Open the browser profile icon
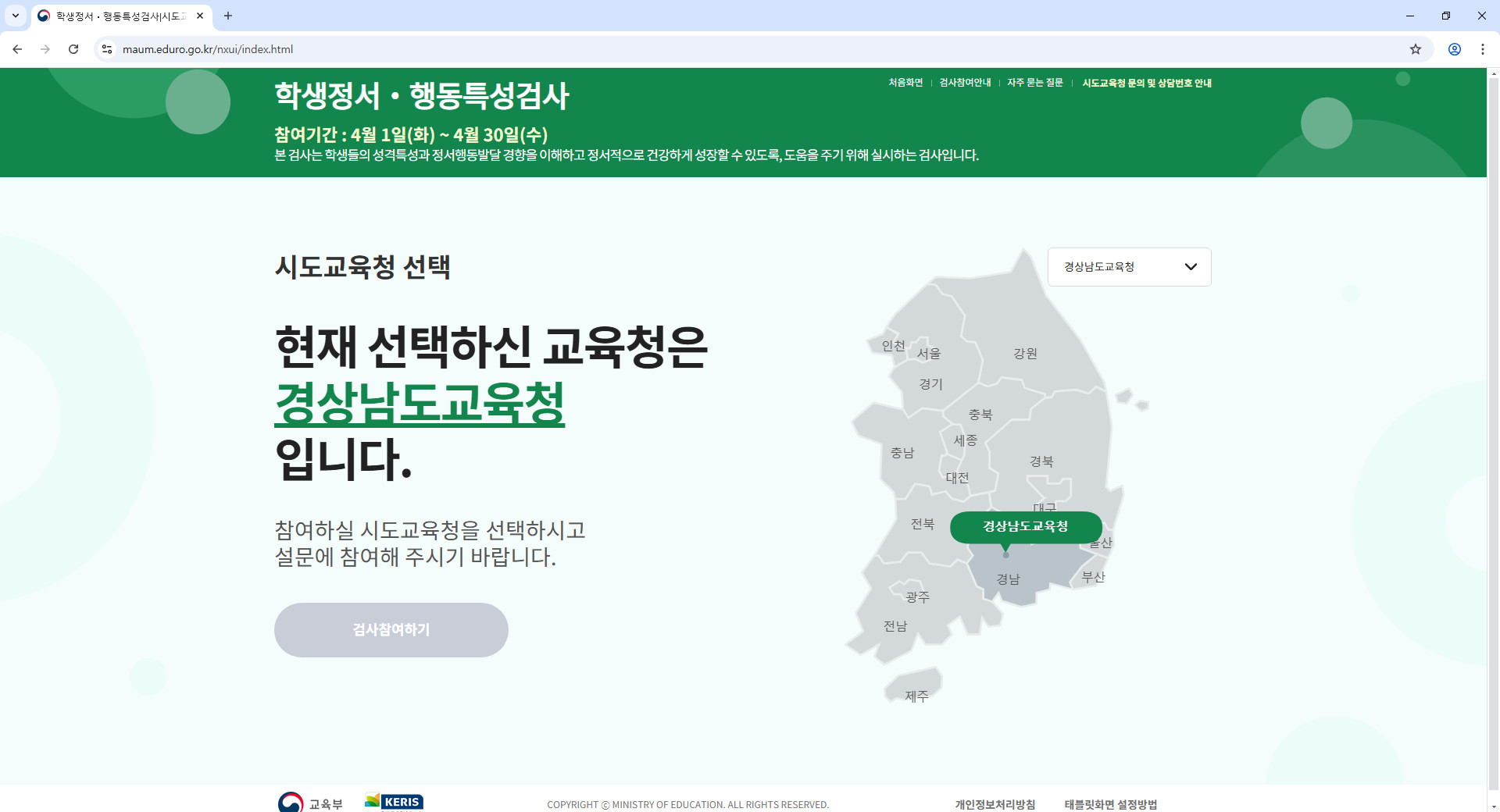The image size is (1500, 812). [1455, 49]
